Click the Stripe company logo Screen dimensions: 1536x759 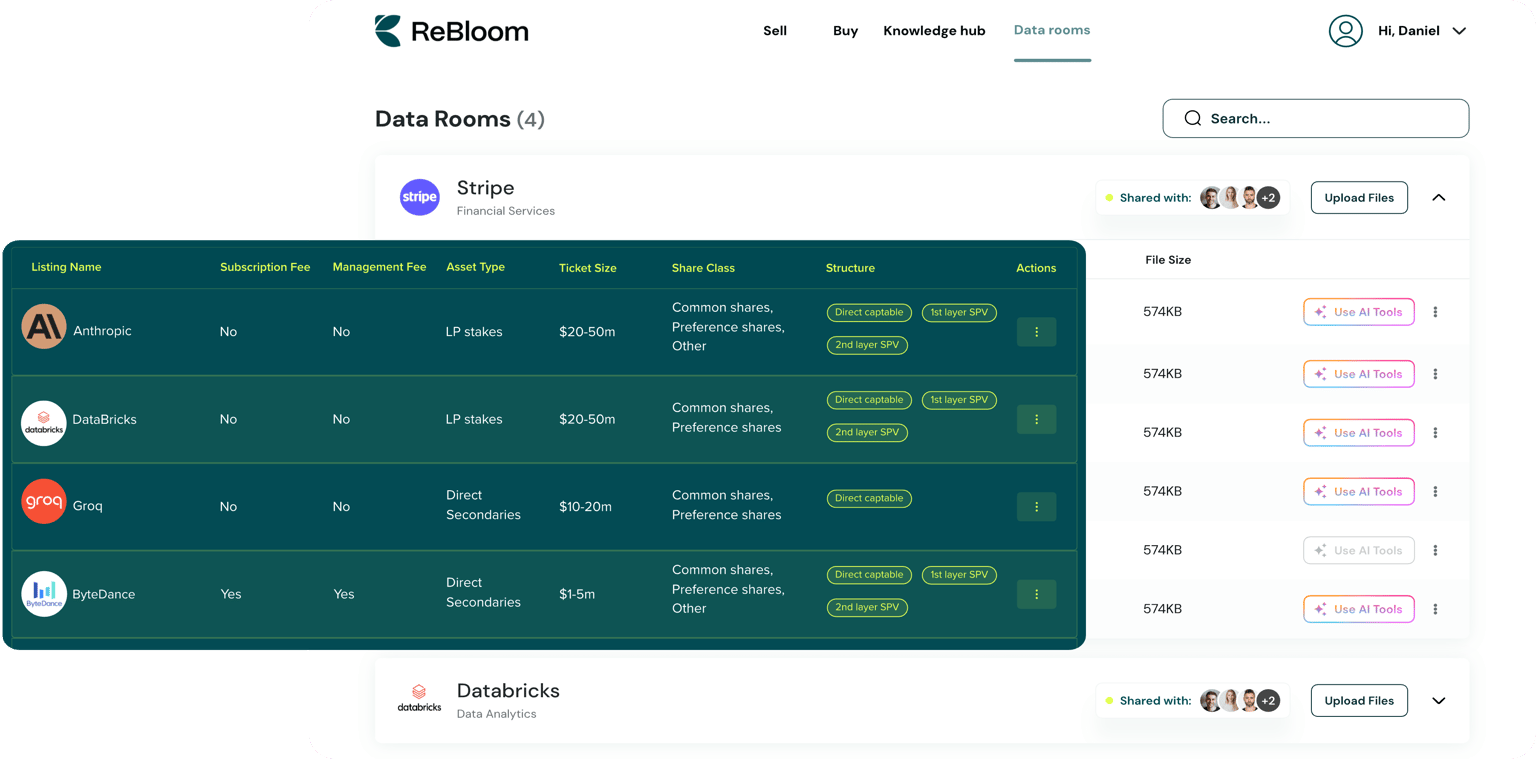(419, 197)
